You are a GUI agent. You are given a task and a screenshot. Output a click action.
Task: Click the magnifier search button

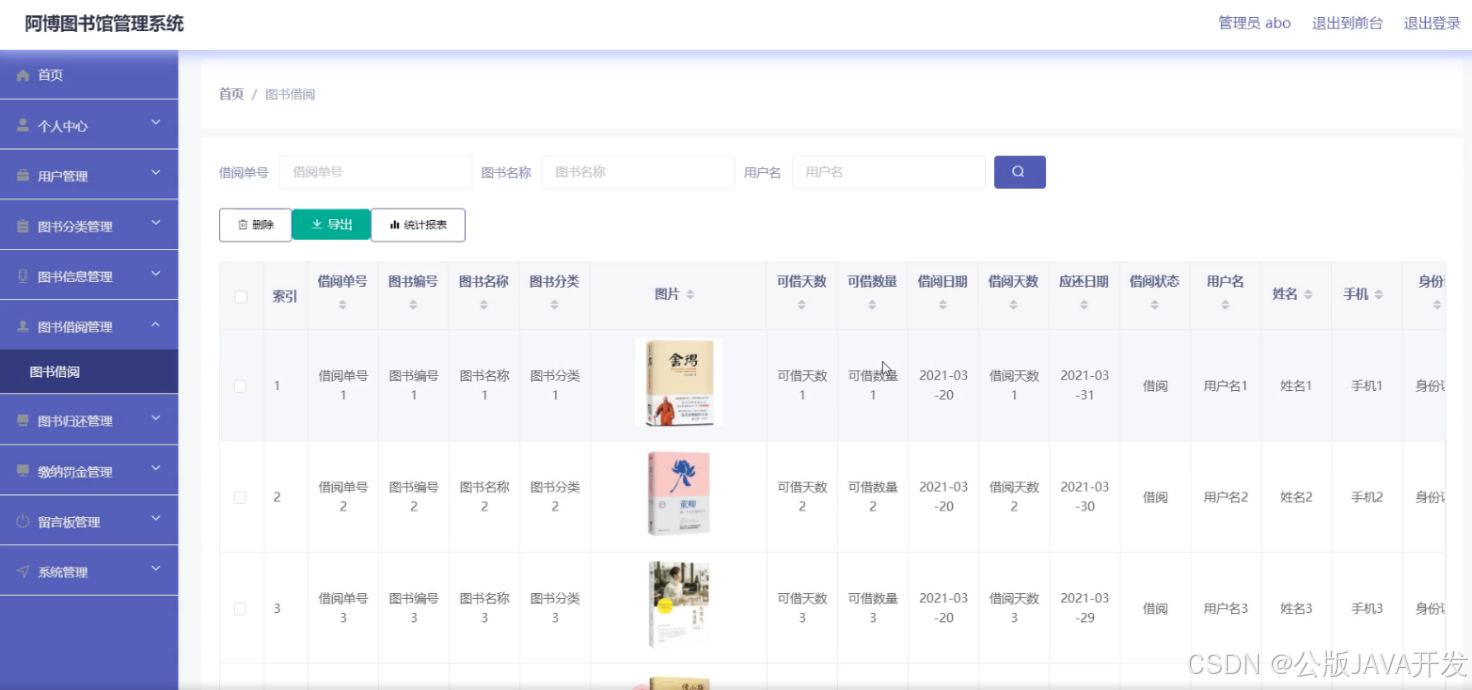[1019, 172]
